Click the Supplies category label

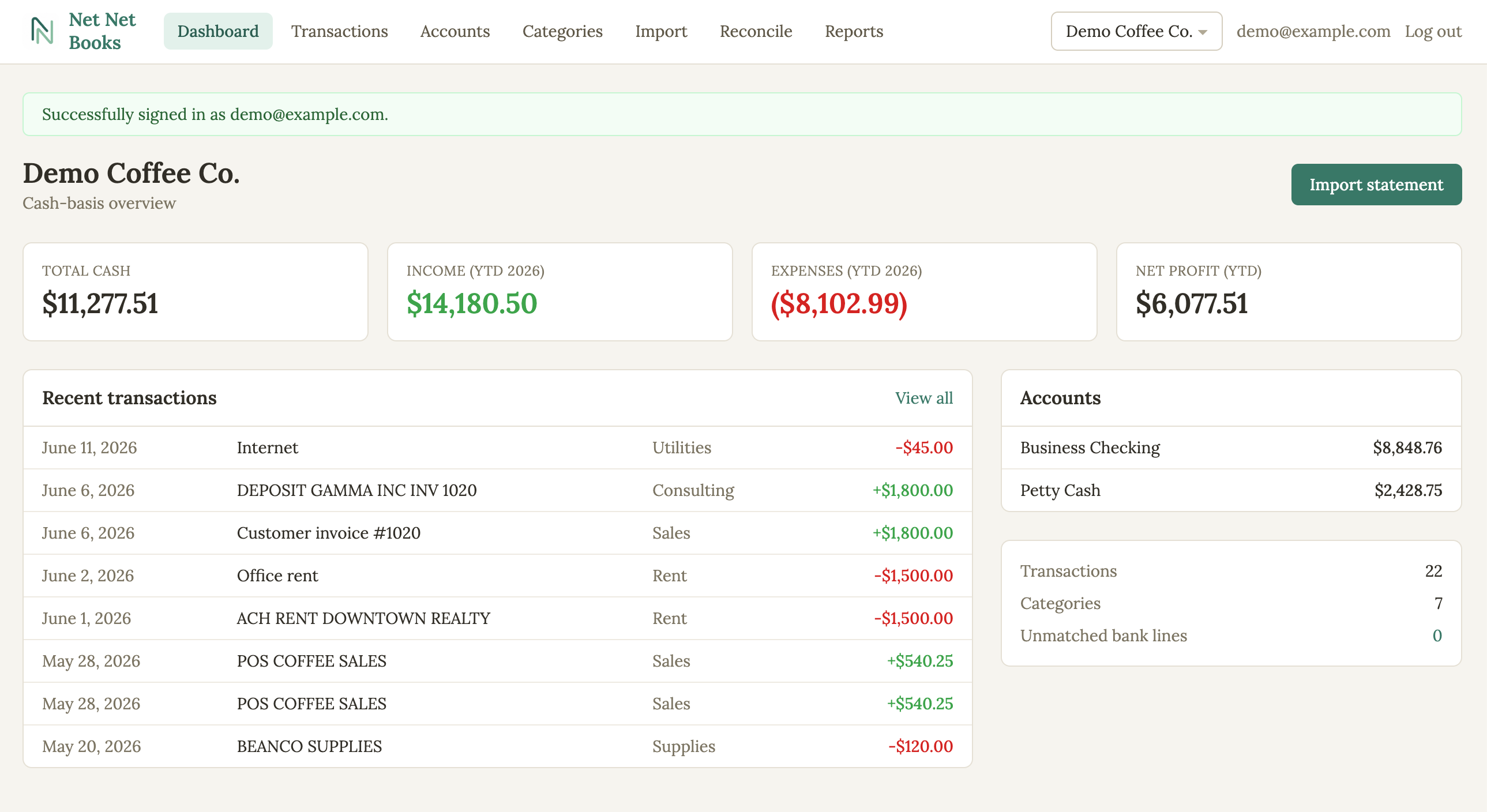click(x=684, y=747)
